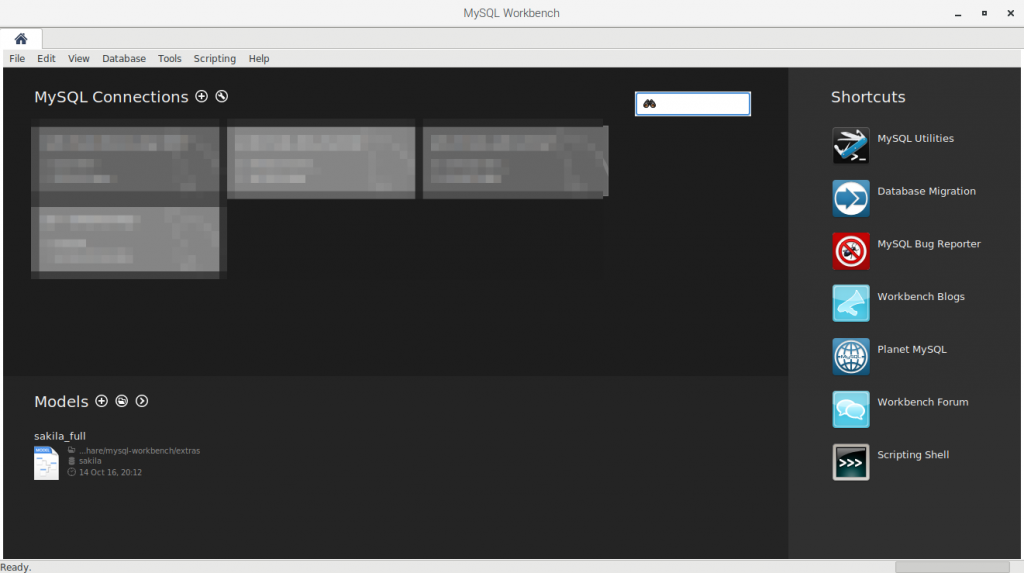Open the Planet MySQL globe icon
This screenshot has height=573, width=1024.
pos(851,356)
